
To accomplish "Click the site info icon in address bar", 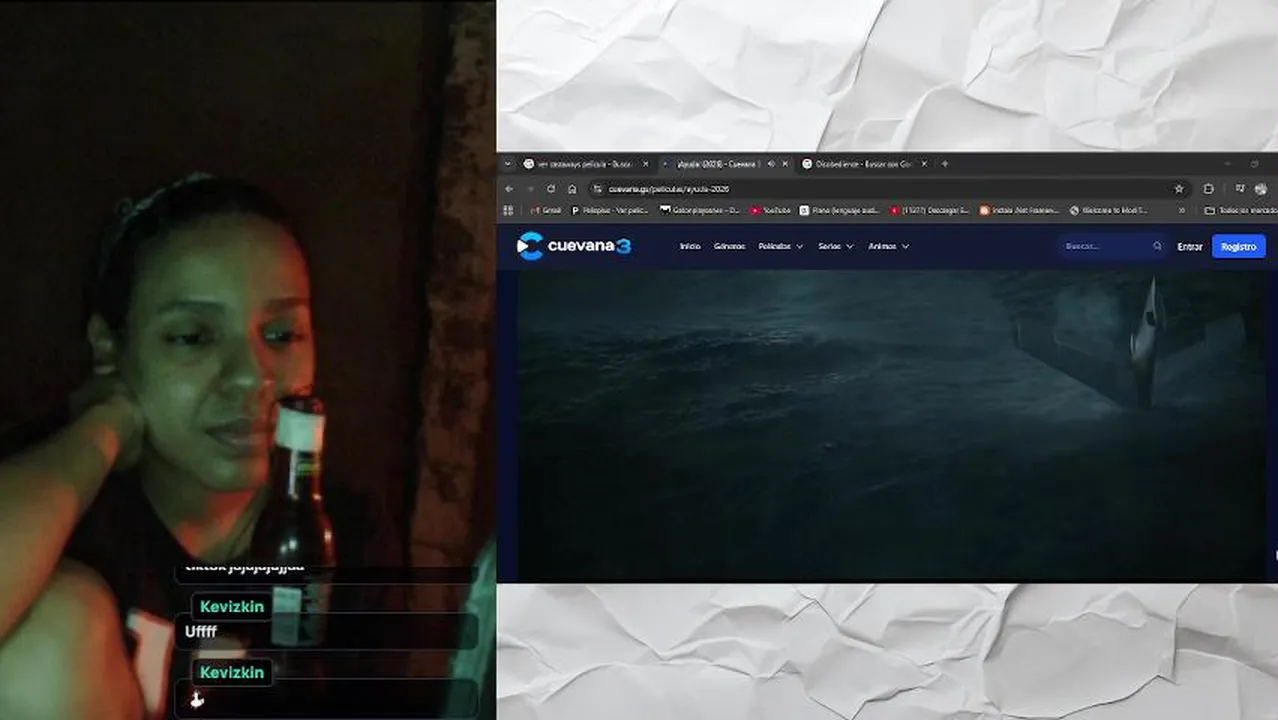I will click(x=597, y=189).
